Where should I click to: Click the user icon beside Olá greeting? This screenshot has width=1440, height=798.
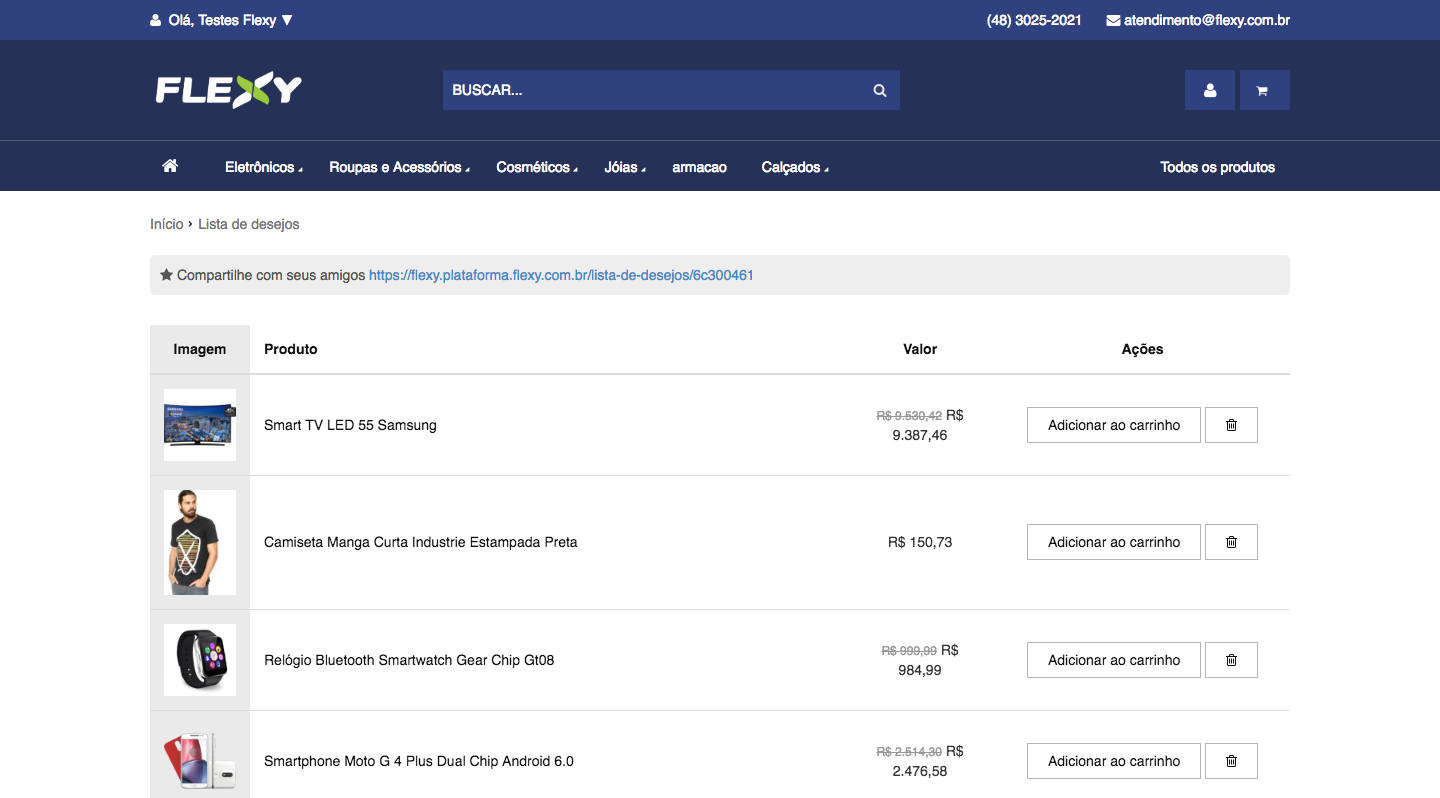point(155,20)
